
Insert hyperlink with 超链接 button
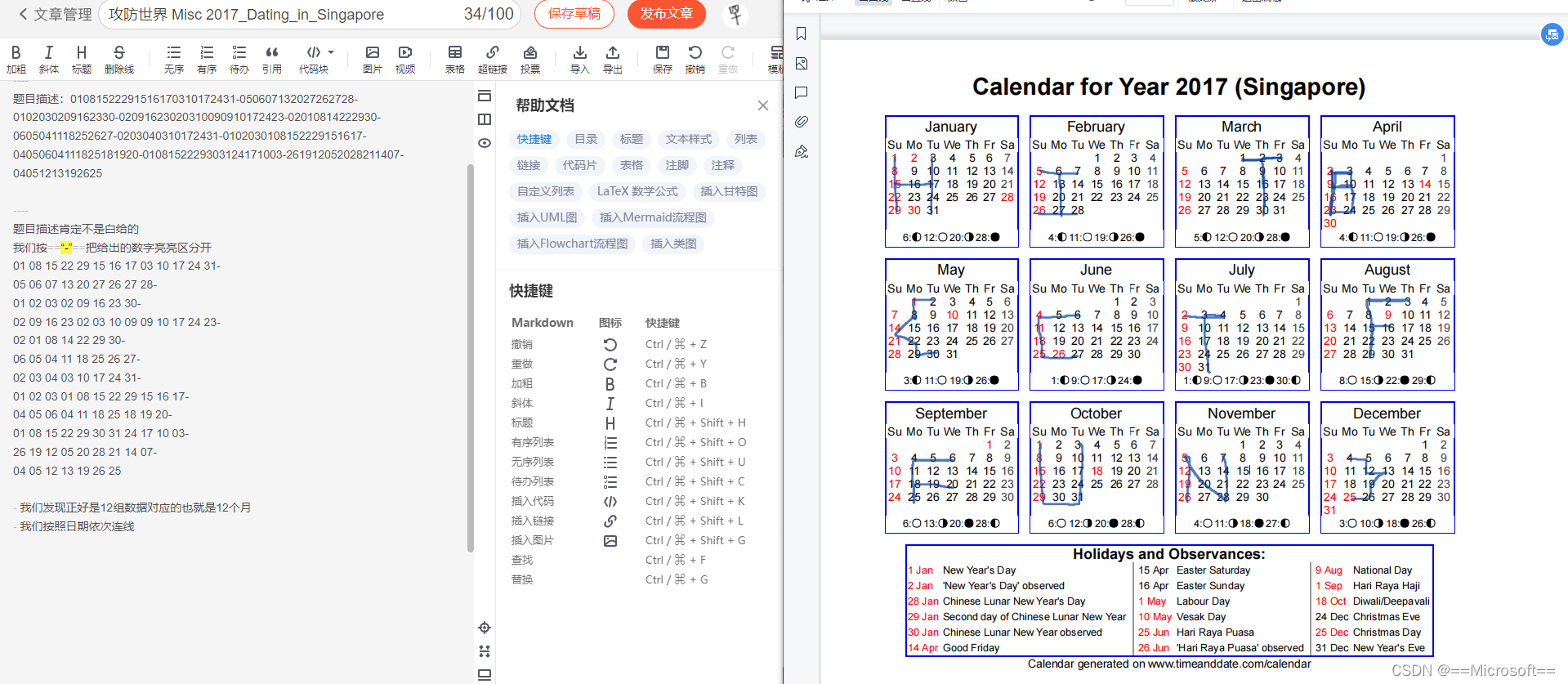[493, 60]
